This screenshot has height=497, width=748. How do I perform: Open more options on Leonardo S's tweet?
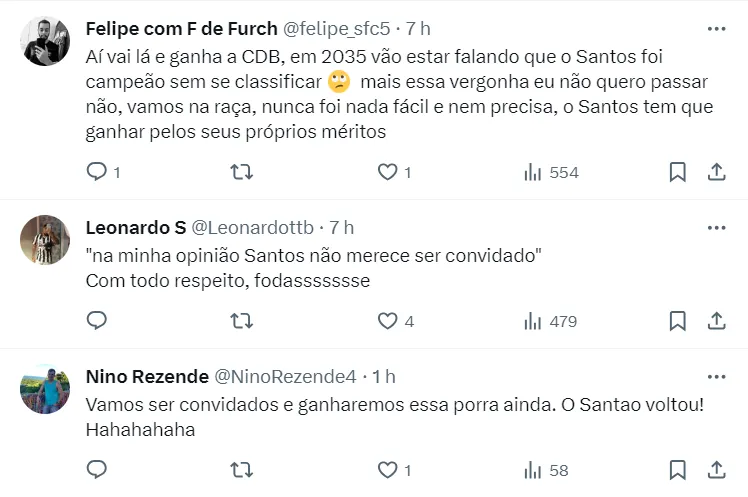point(716,227)
